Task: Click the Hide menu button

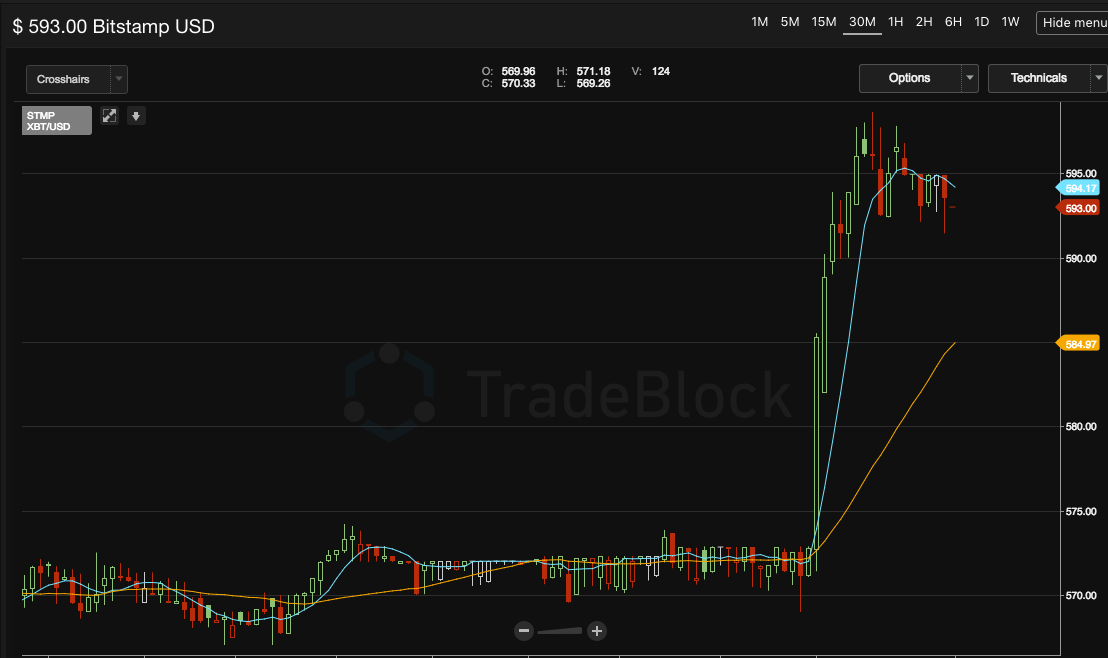Action: (1072, 23)
